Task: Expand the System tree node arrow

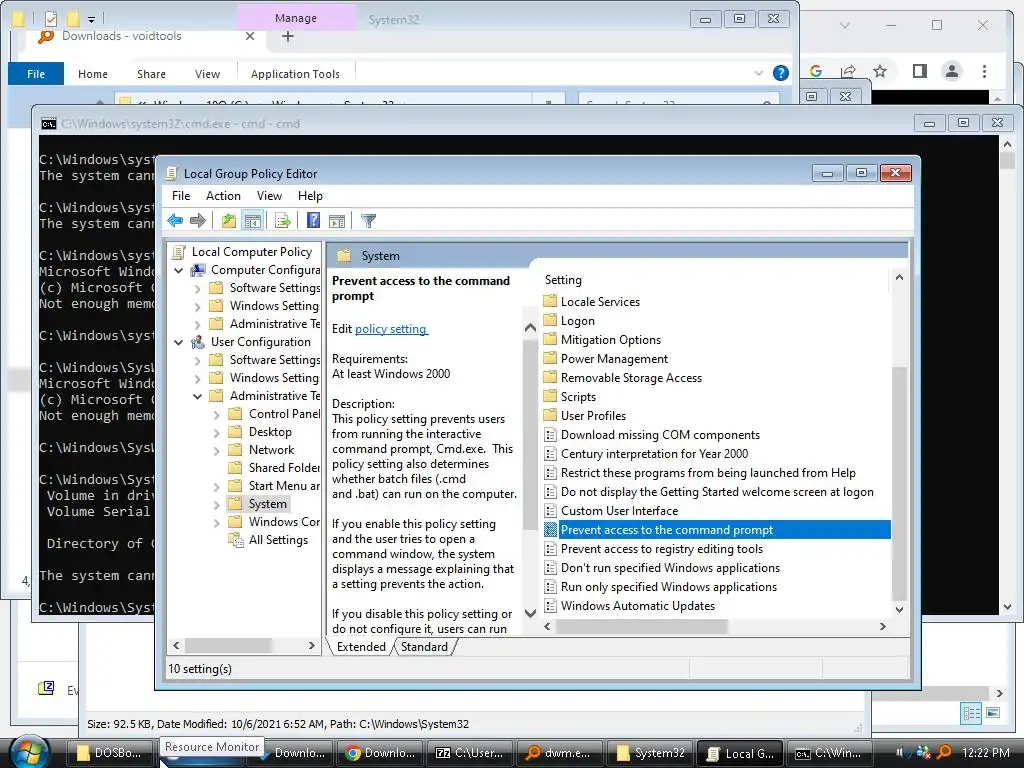Action: 217,504
